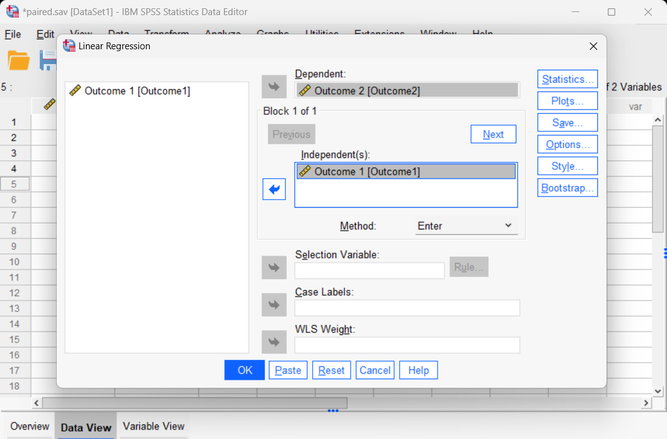667x439 pixels.
Task: Select Outcome 2 in the Dependent box
Action: point(408,90)
